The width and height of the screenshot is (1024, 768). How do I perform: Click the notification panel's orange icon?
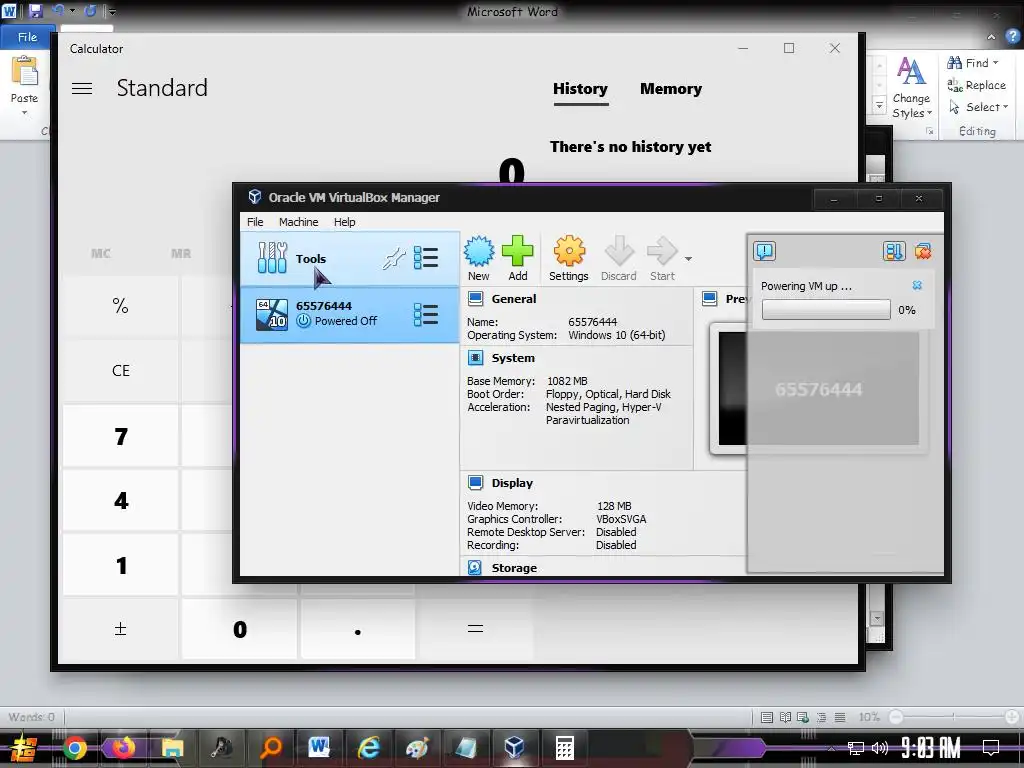coord(923,251)
